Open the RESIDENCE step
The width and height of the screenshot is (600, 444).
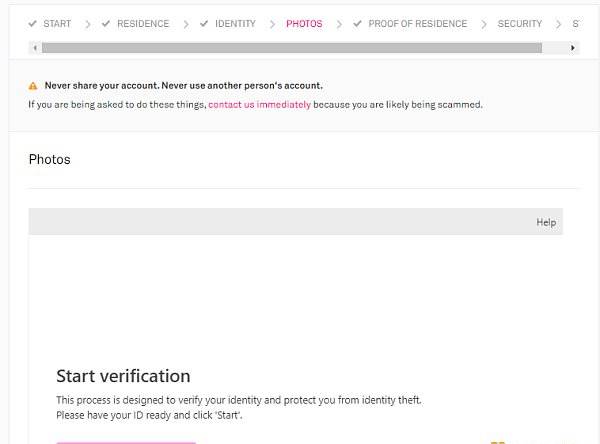point(143,24)
